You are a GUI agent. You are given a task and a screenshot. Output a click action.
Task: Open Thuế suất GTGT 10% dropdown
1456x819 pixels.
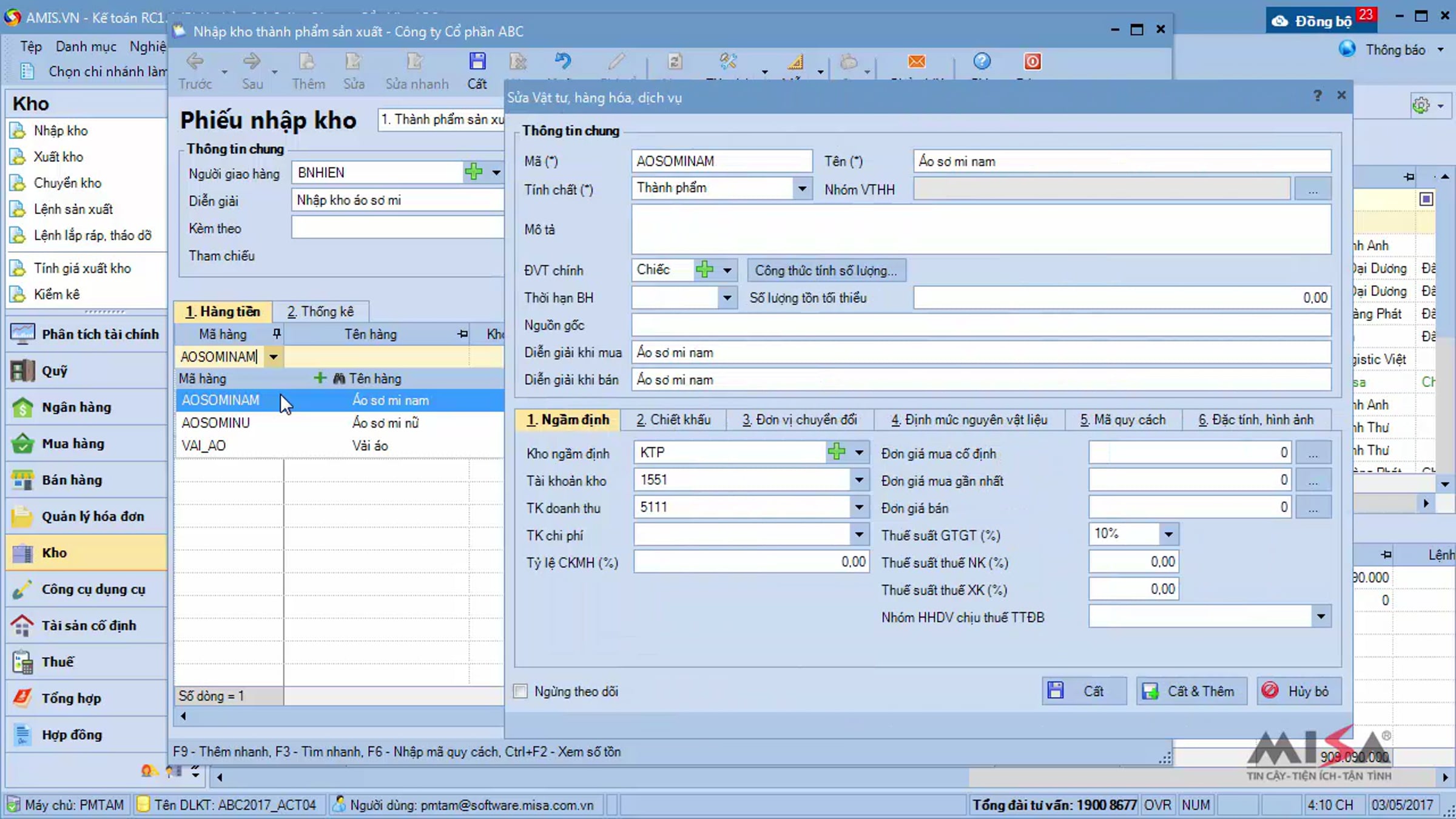tap(1168, 534)
